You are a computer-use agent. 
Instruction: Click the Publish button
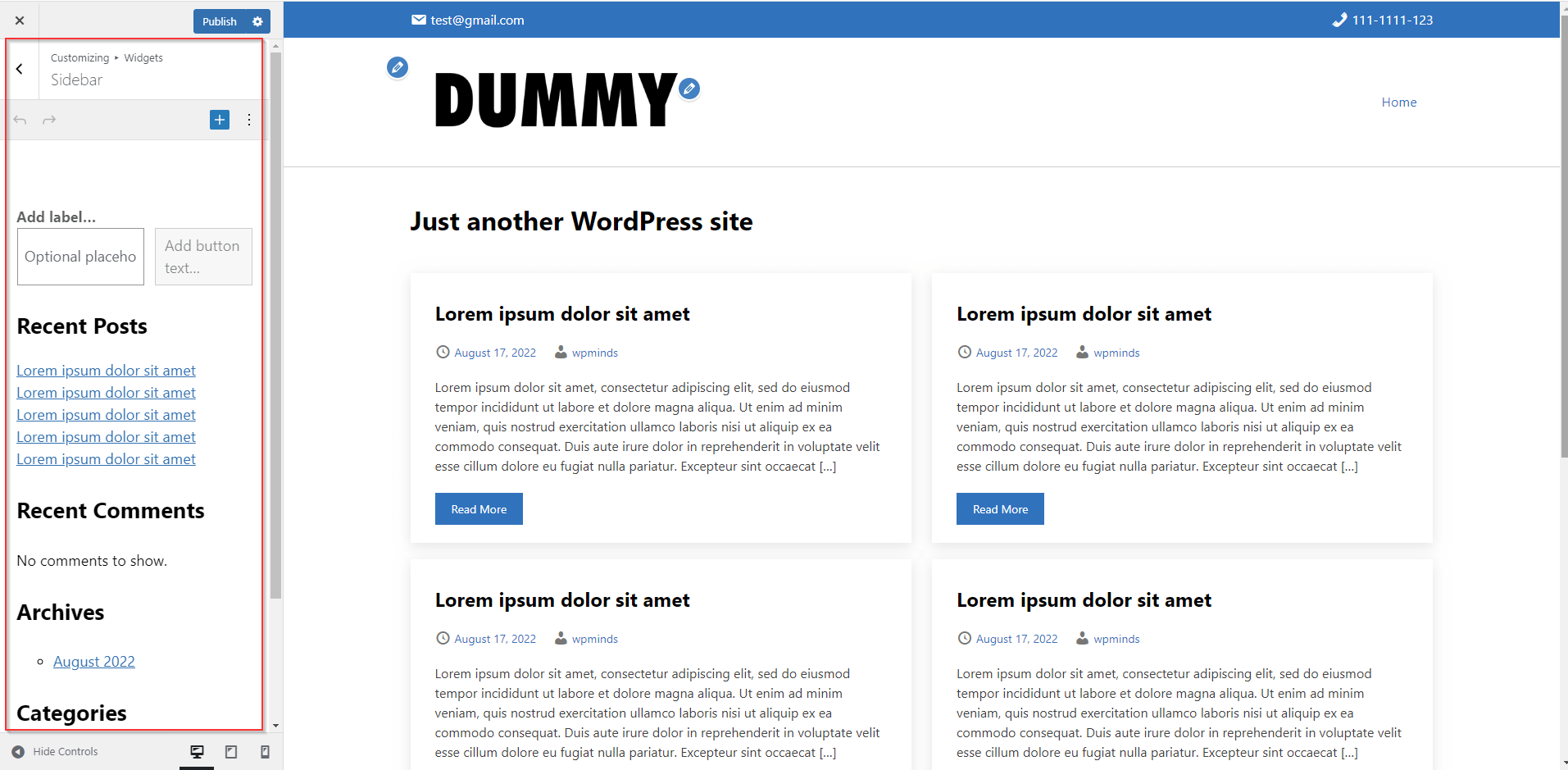(218, 21)
